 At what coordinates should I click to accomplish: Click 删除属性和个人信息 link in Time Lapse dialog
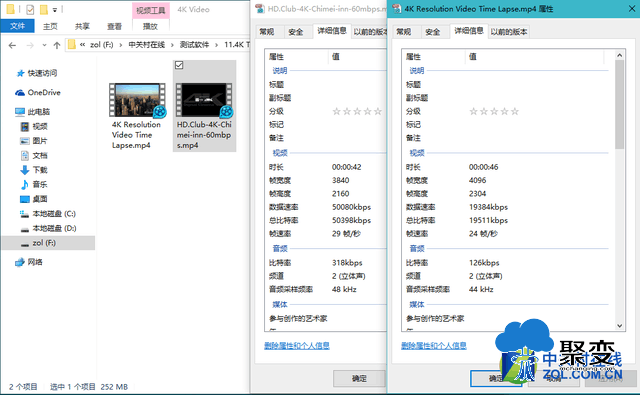433,346
